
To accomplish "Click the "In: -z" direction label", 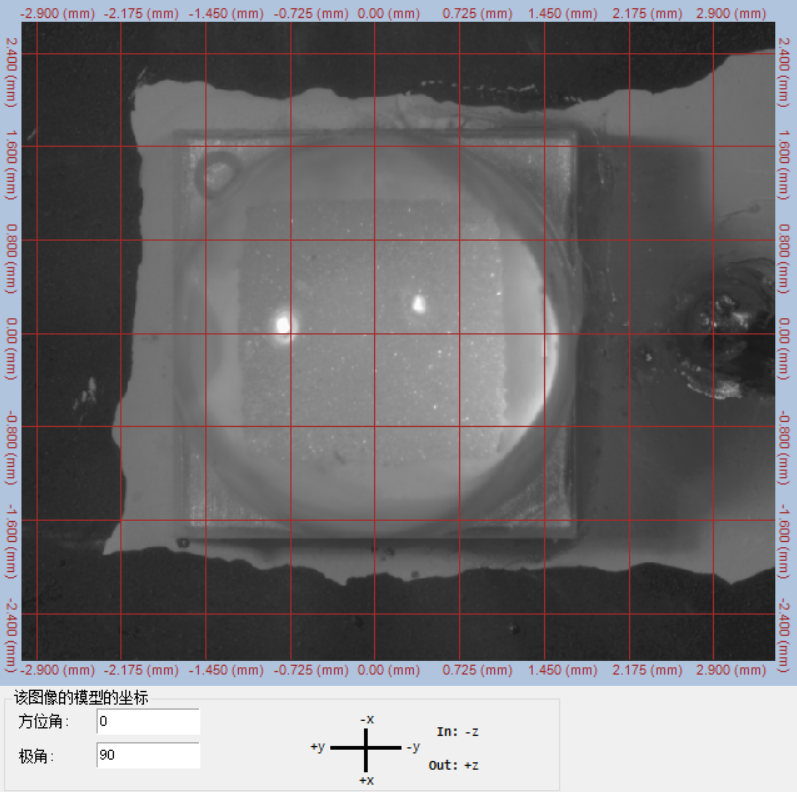I will pos(459,731).
